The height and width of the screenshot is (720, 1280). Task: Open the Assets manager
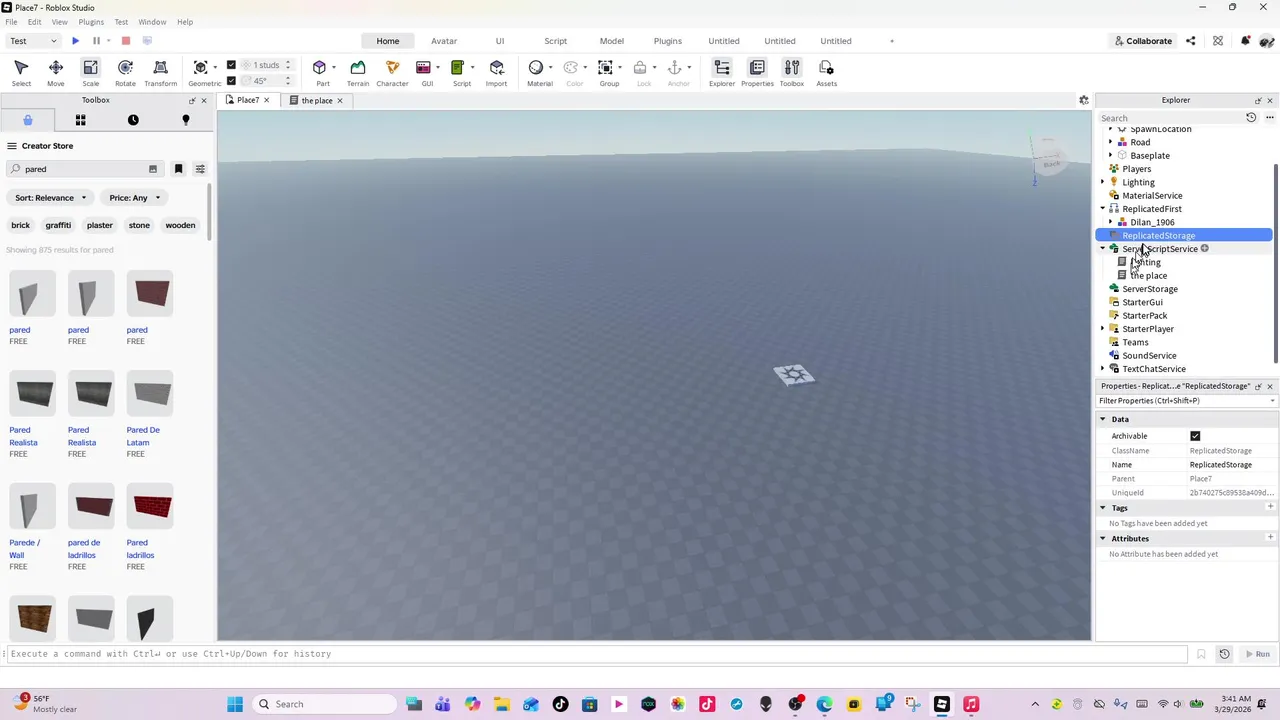click(826, 72)
